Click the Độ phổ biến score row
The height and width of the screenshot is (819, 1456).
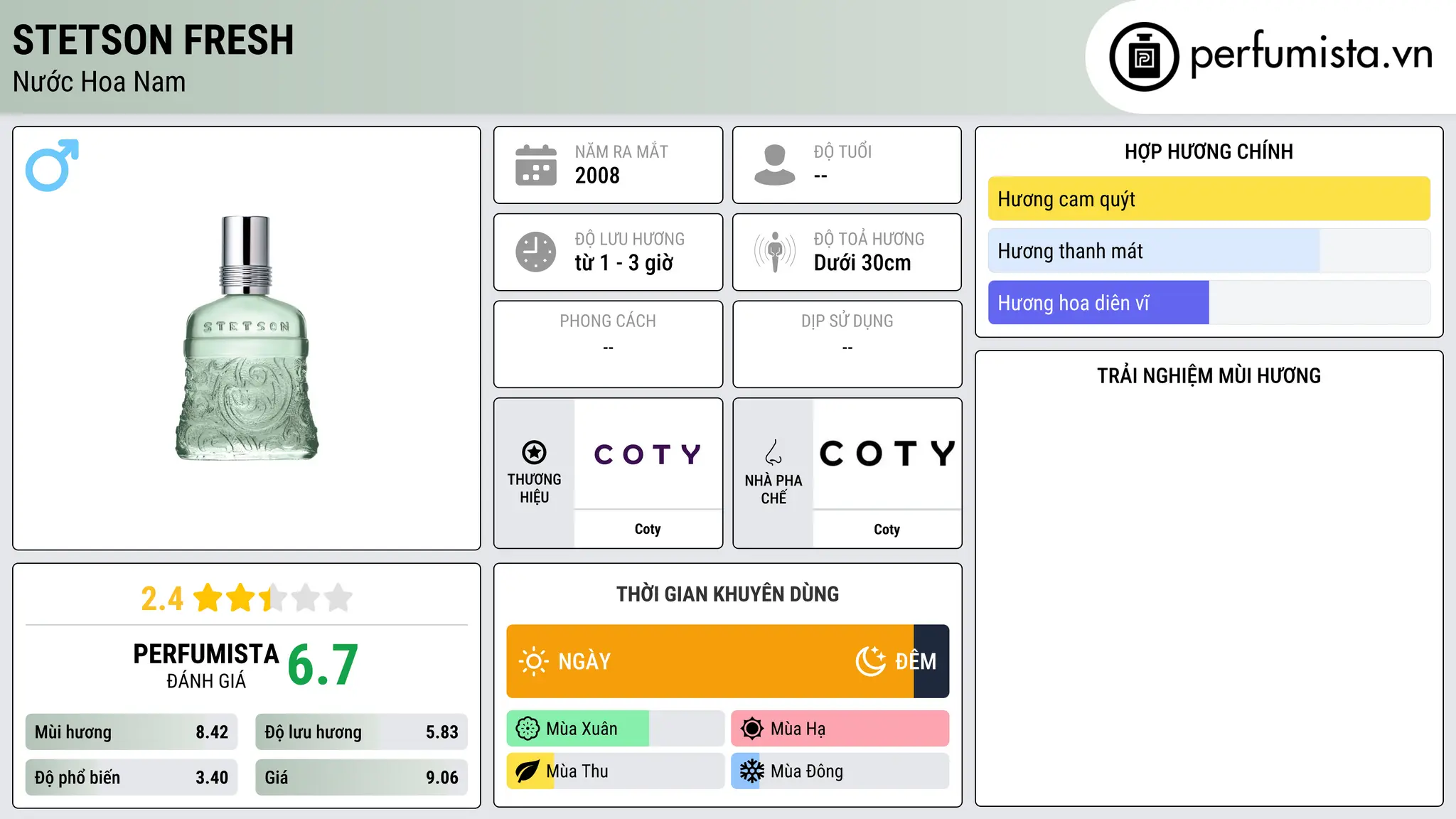(132, 778)
